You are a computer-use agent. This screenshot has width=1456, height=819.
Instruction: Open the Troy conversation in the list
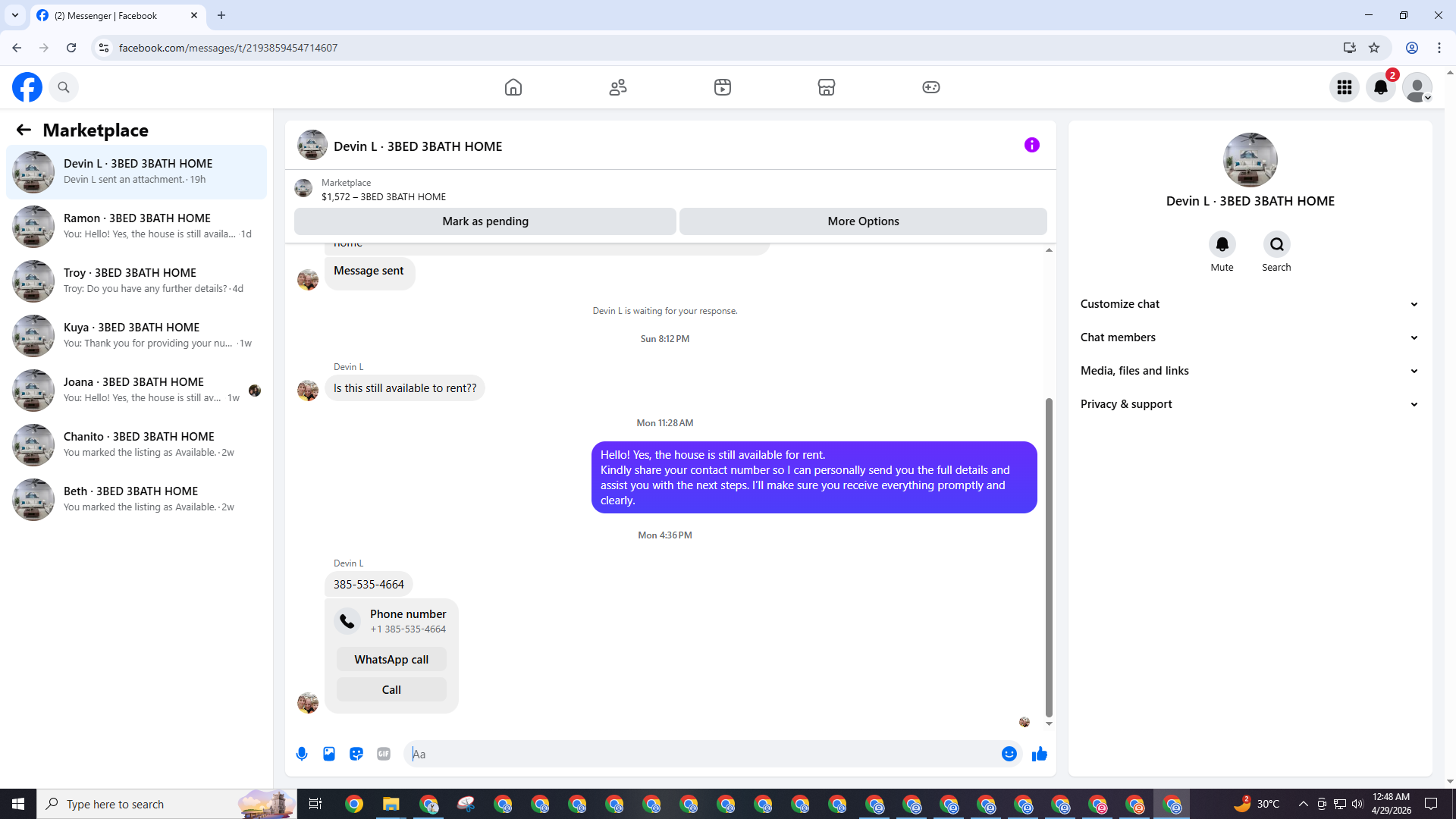[136, 281]
